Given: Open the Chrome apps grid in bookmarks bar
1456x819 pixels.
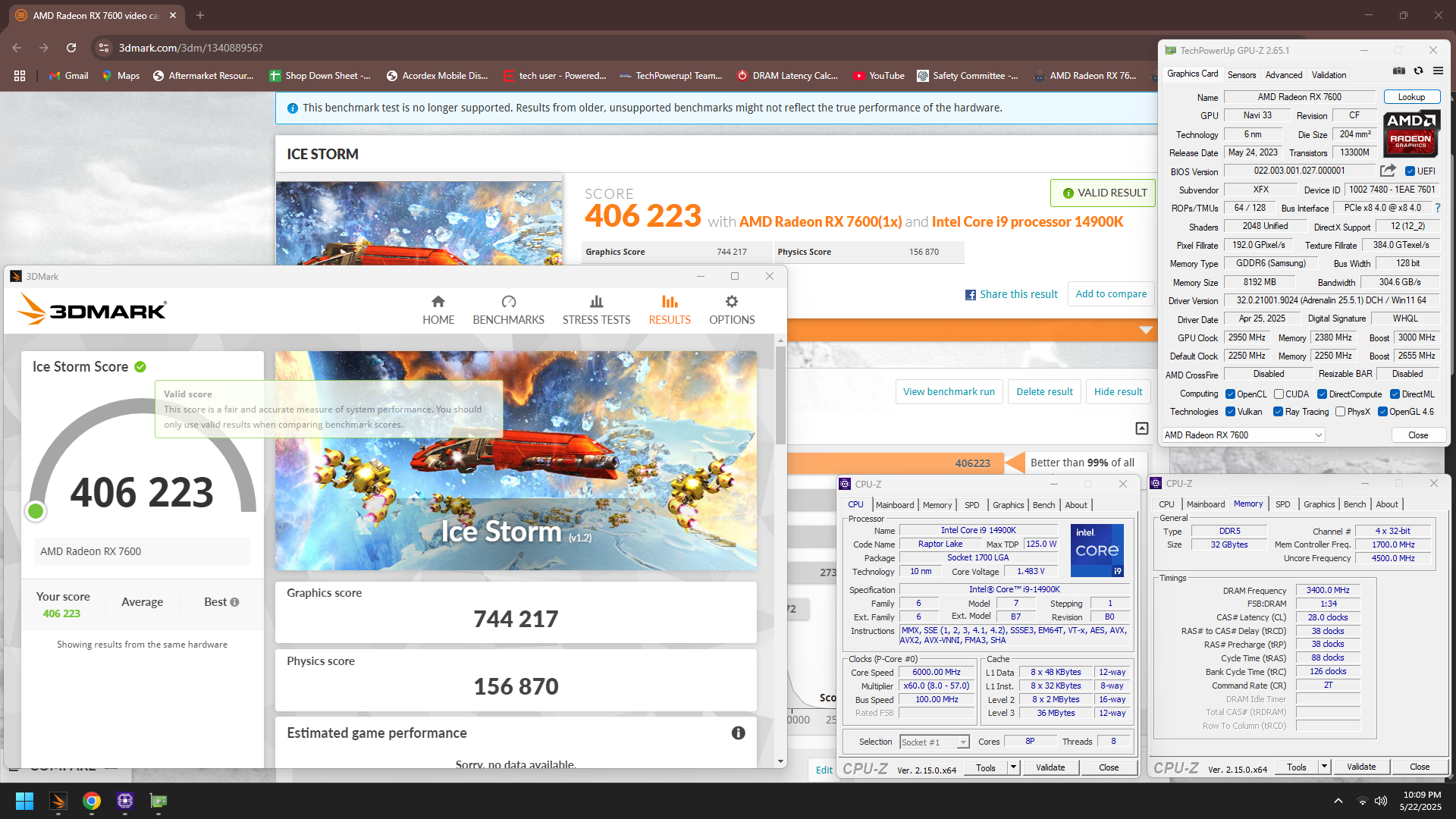Looking at the screenshot, I should point(20,76).
